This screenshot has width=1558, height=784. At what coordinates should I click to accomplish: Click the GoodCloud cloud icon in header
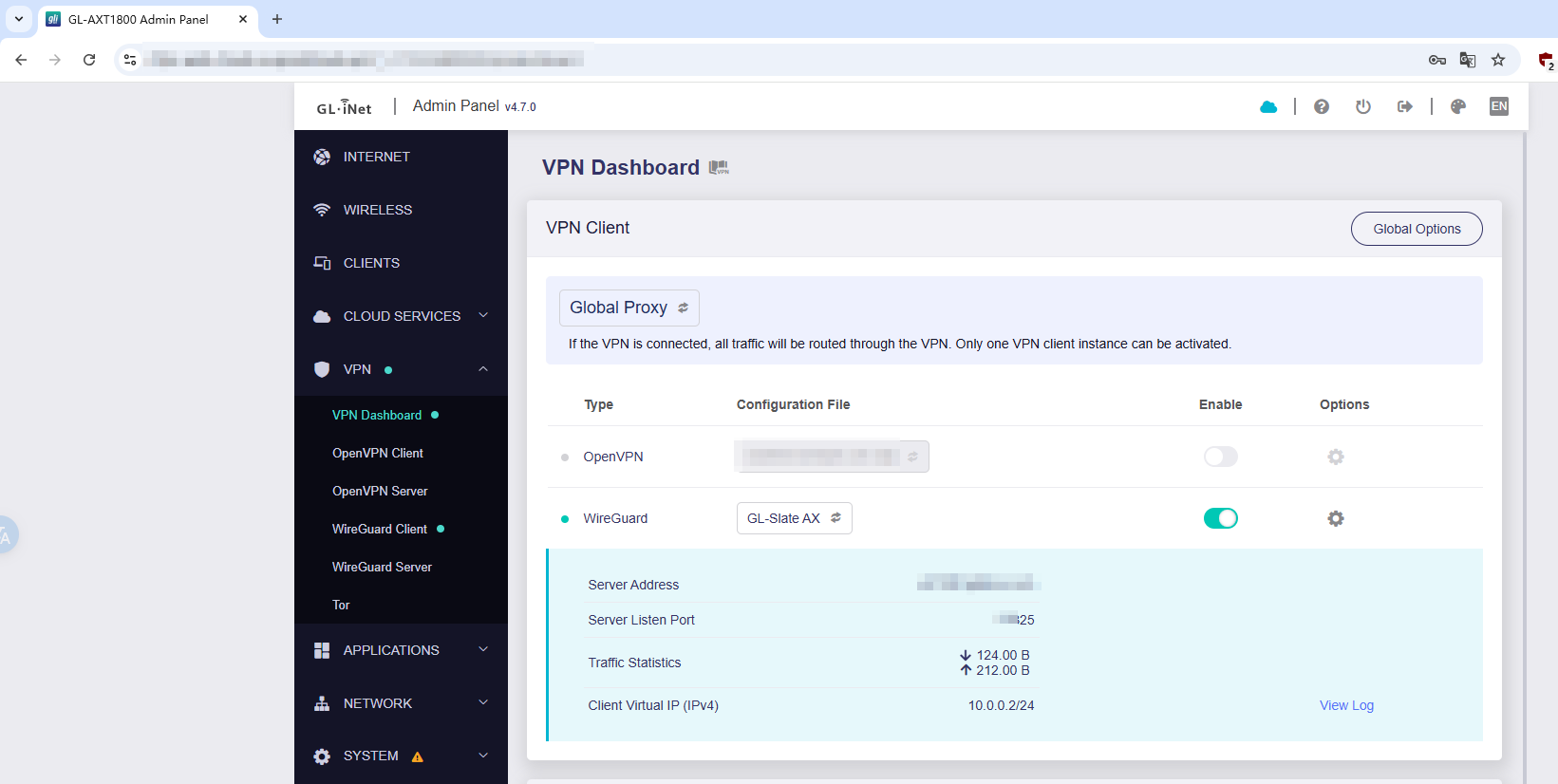1268,107
